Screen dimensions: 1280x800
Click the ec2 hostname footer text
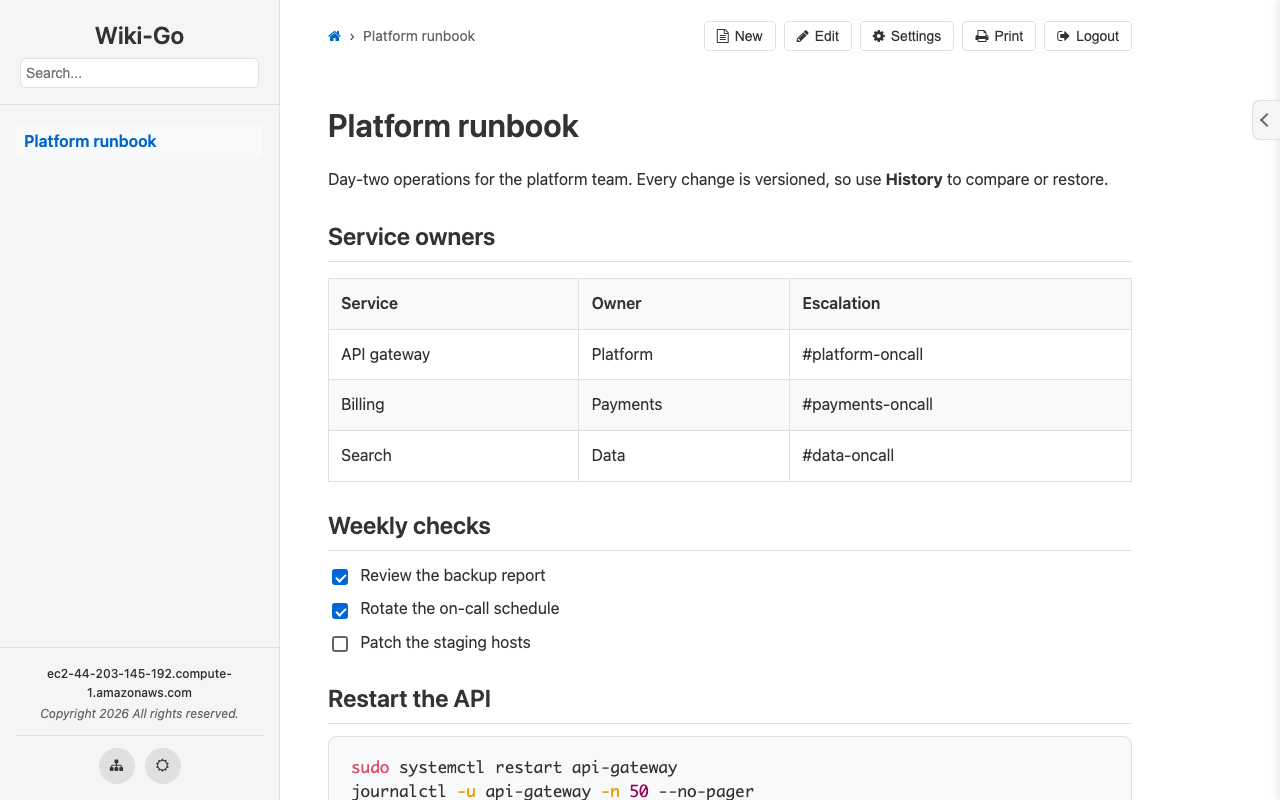pos(139,683)
